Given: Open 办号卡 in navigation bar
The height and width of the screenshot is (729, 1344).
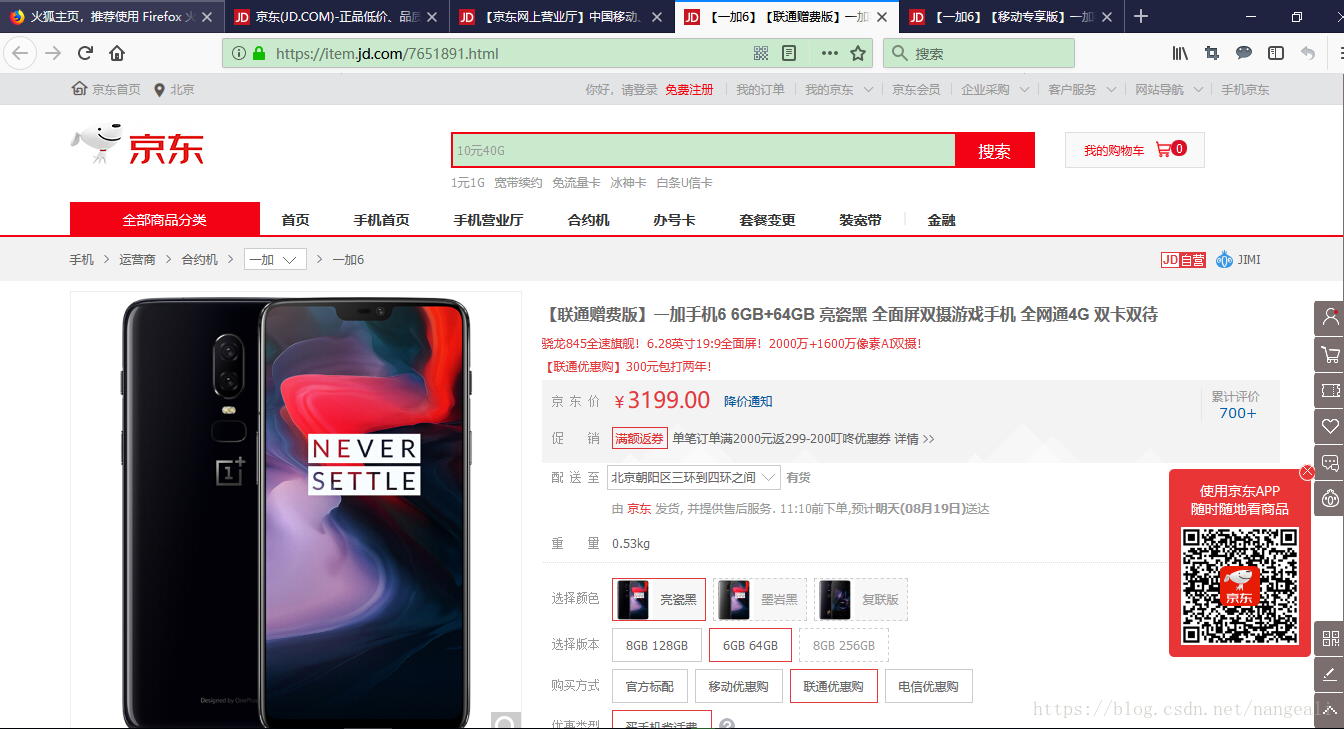Looking at the screenshot, I should pos(674,220).
